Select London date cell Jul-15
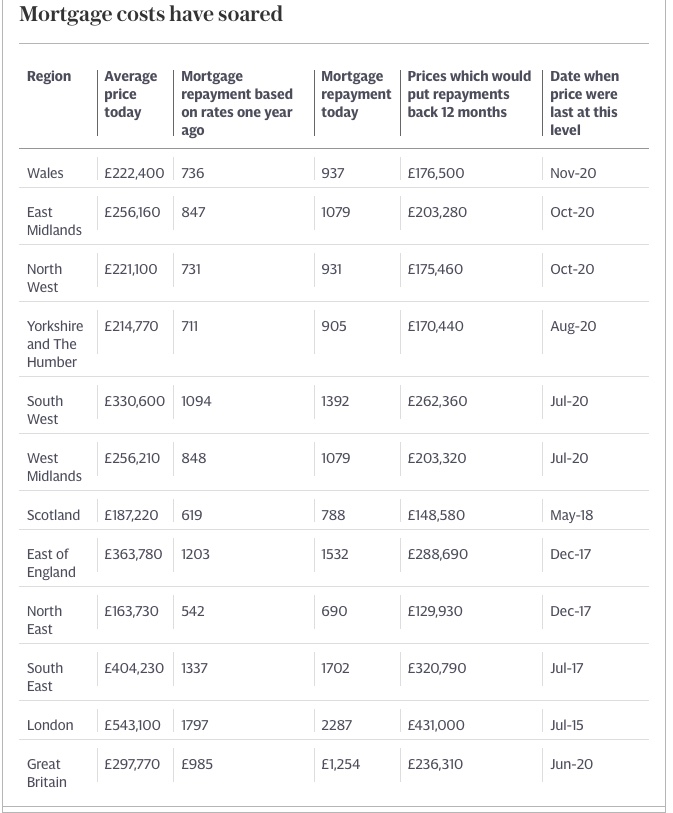The width and height of the screenshot is (673, 813). click(566, 725)
